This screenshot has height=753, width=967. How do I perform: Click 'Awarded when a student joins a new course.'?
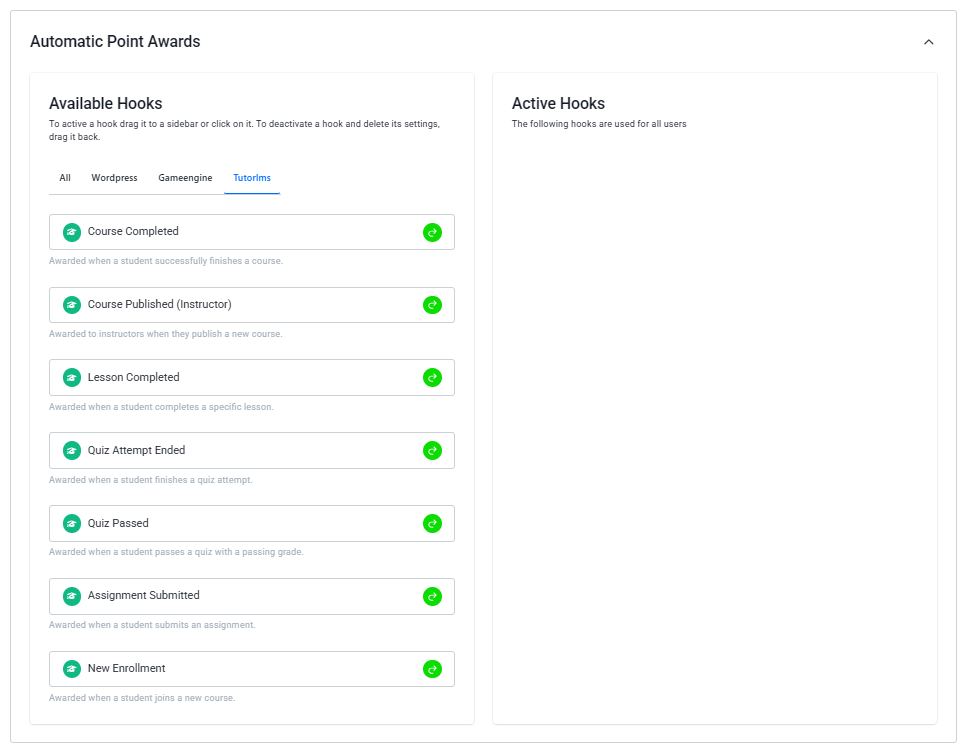tap(142, 698)
